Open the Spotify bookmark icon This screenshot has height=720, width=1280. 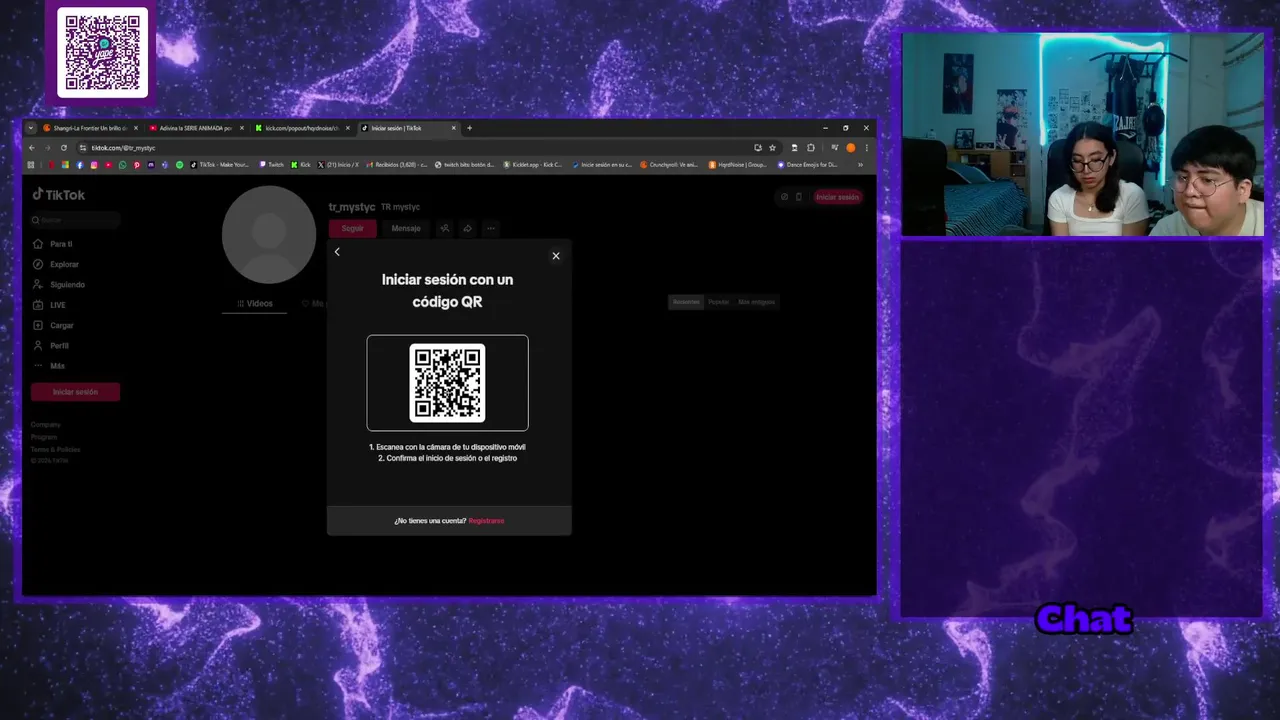tap(180, 165)
